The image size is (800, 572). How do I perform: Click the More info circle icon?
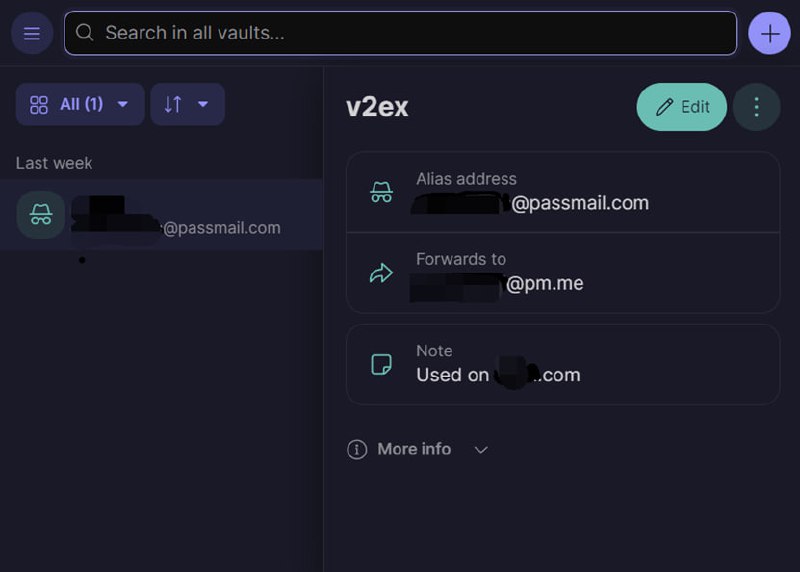pyautogui.click(x=357, y=450)
